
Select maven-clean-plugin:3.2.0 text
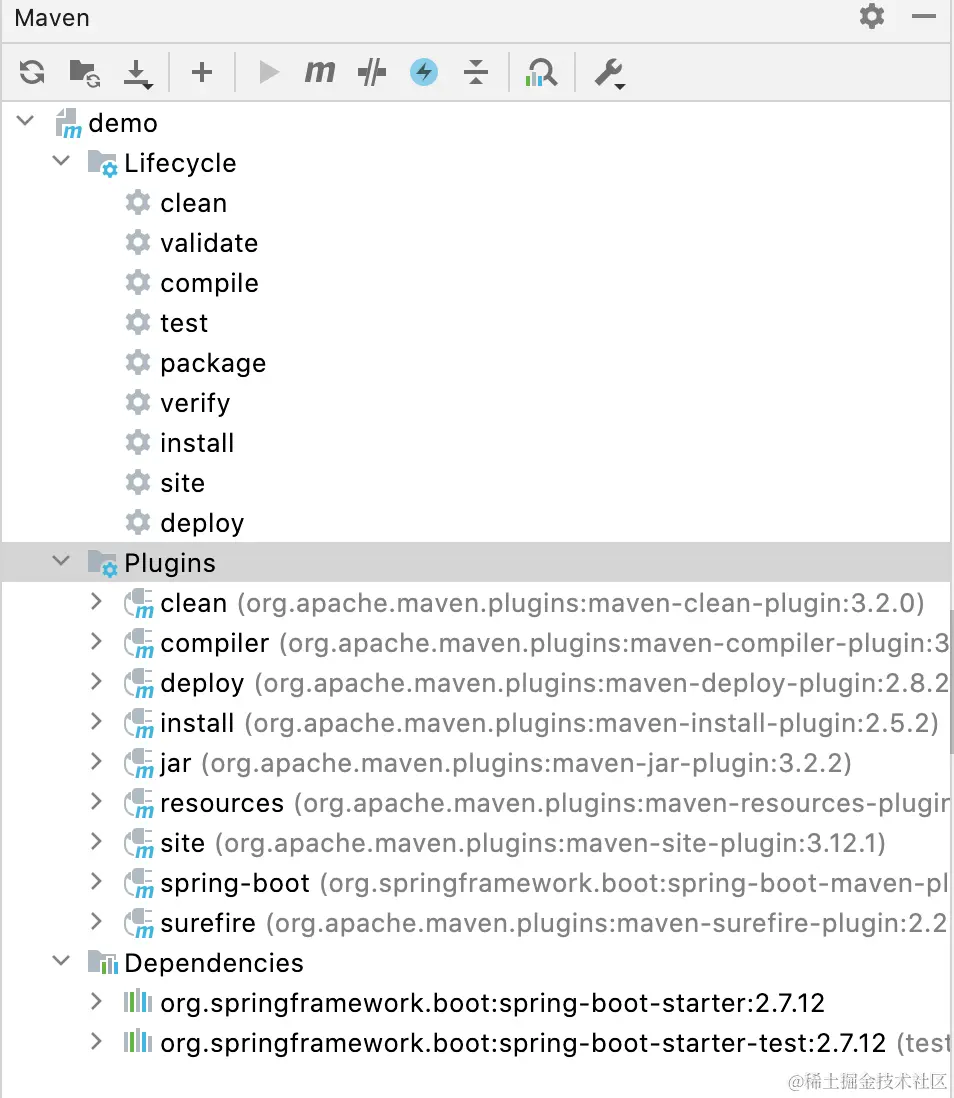click(x=581, y=603)
